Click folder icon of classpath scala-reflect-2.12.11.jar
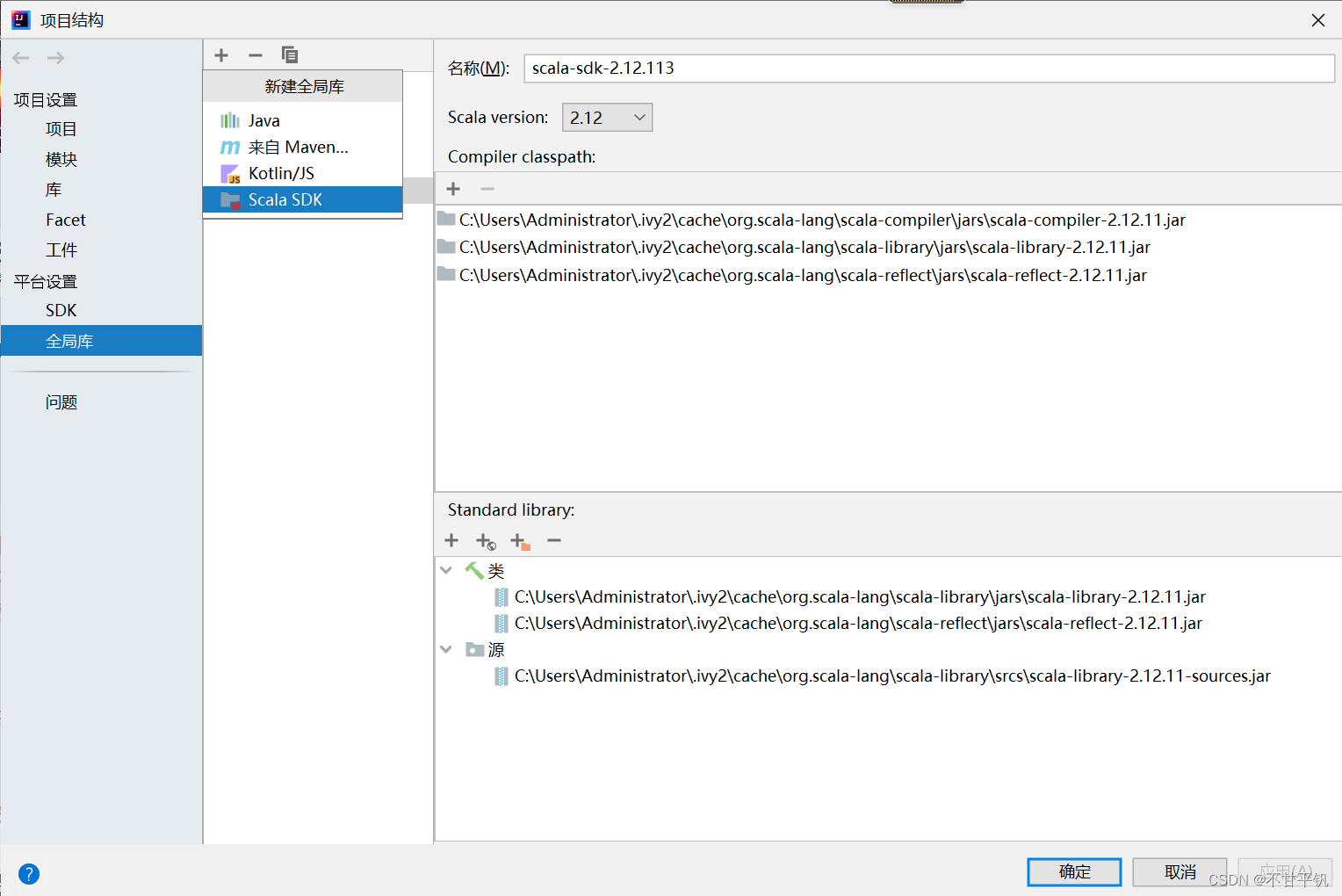 pos(446,274)
